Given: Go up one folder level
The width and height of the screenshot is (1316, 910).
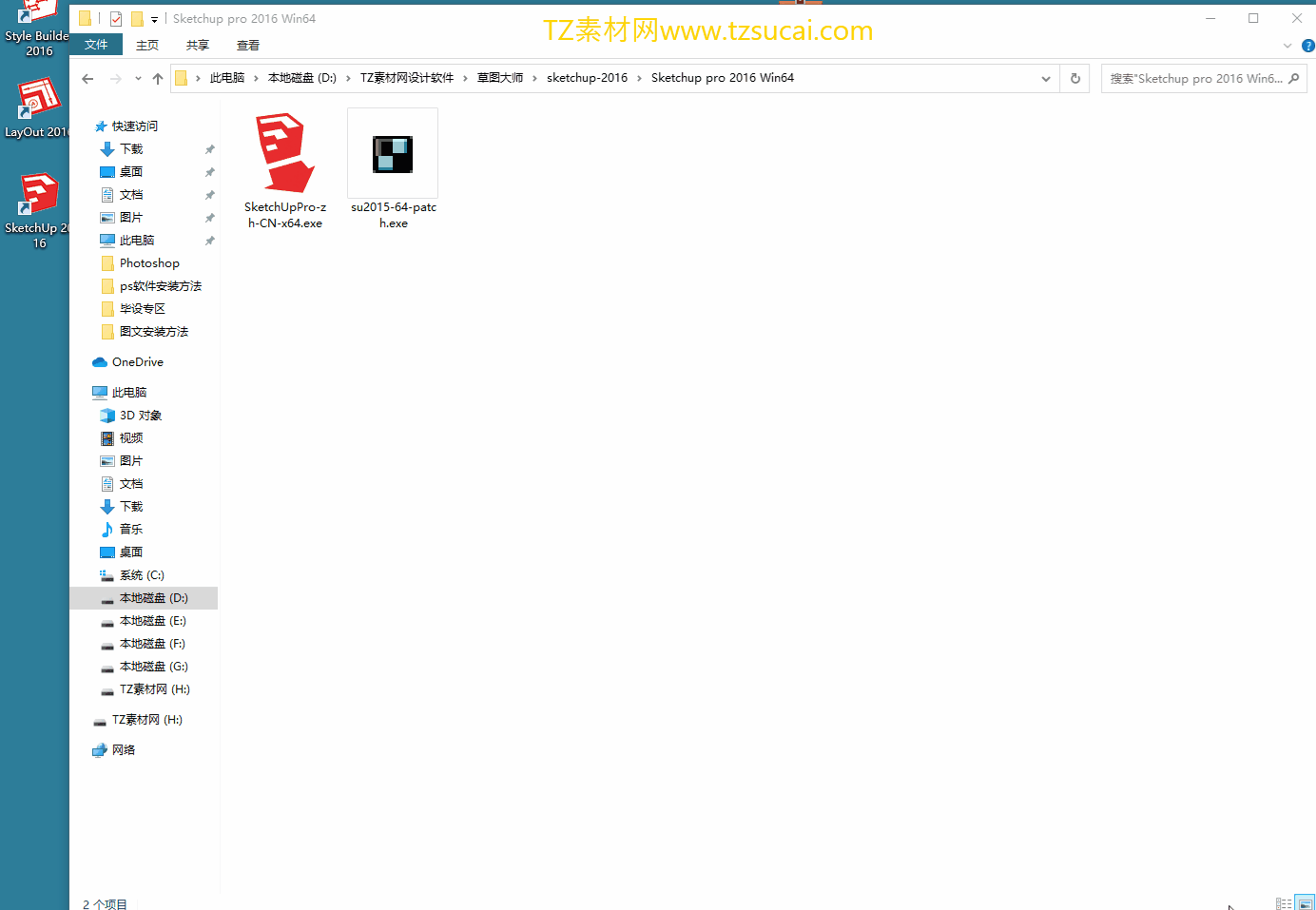Looking at the screenshot, I should tap(158, 79).
